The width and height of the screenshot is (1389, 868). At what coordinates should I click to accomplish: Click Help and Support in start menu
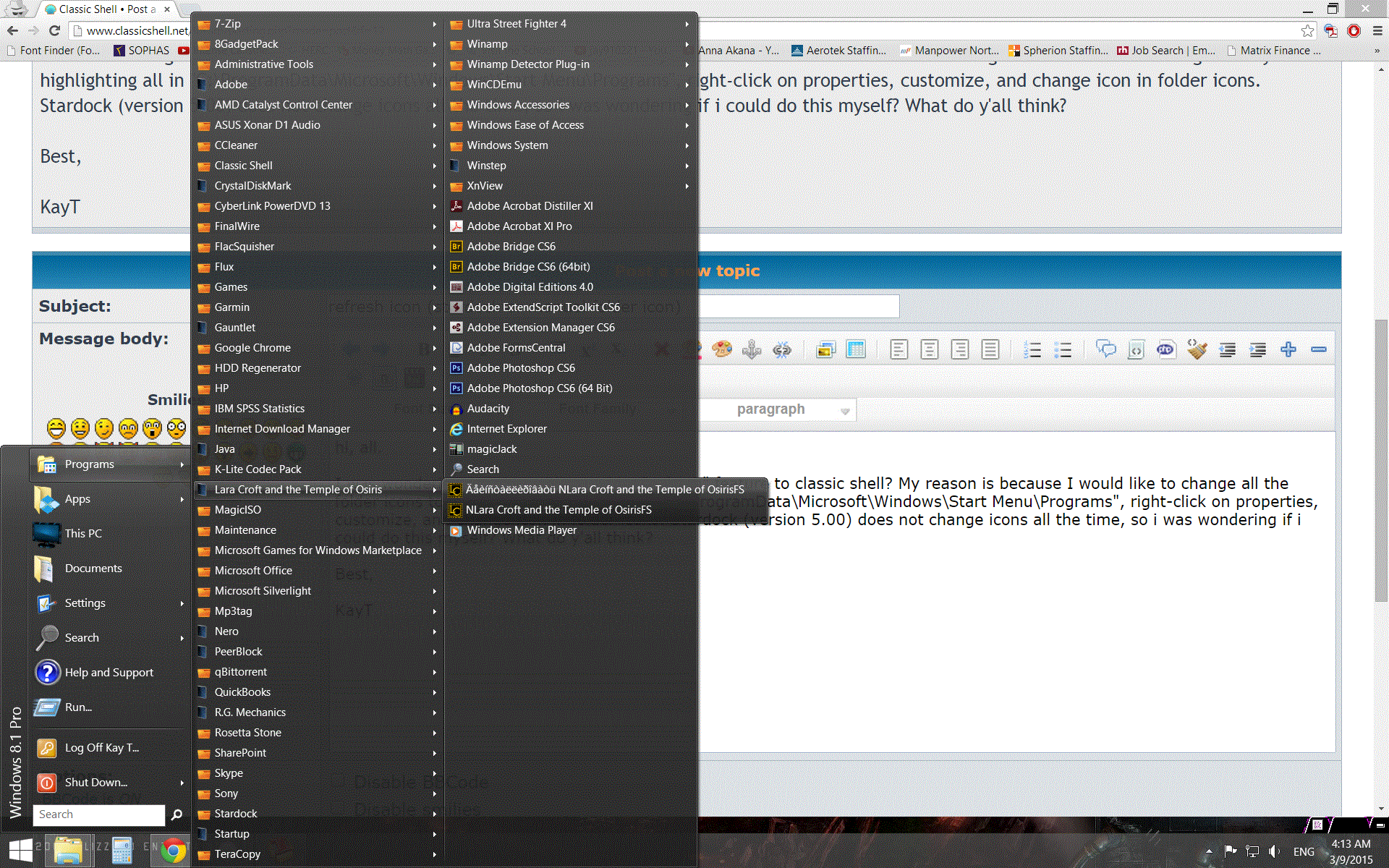[x=109, y=673]
